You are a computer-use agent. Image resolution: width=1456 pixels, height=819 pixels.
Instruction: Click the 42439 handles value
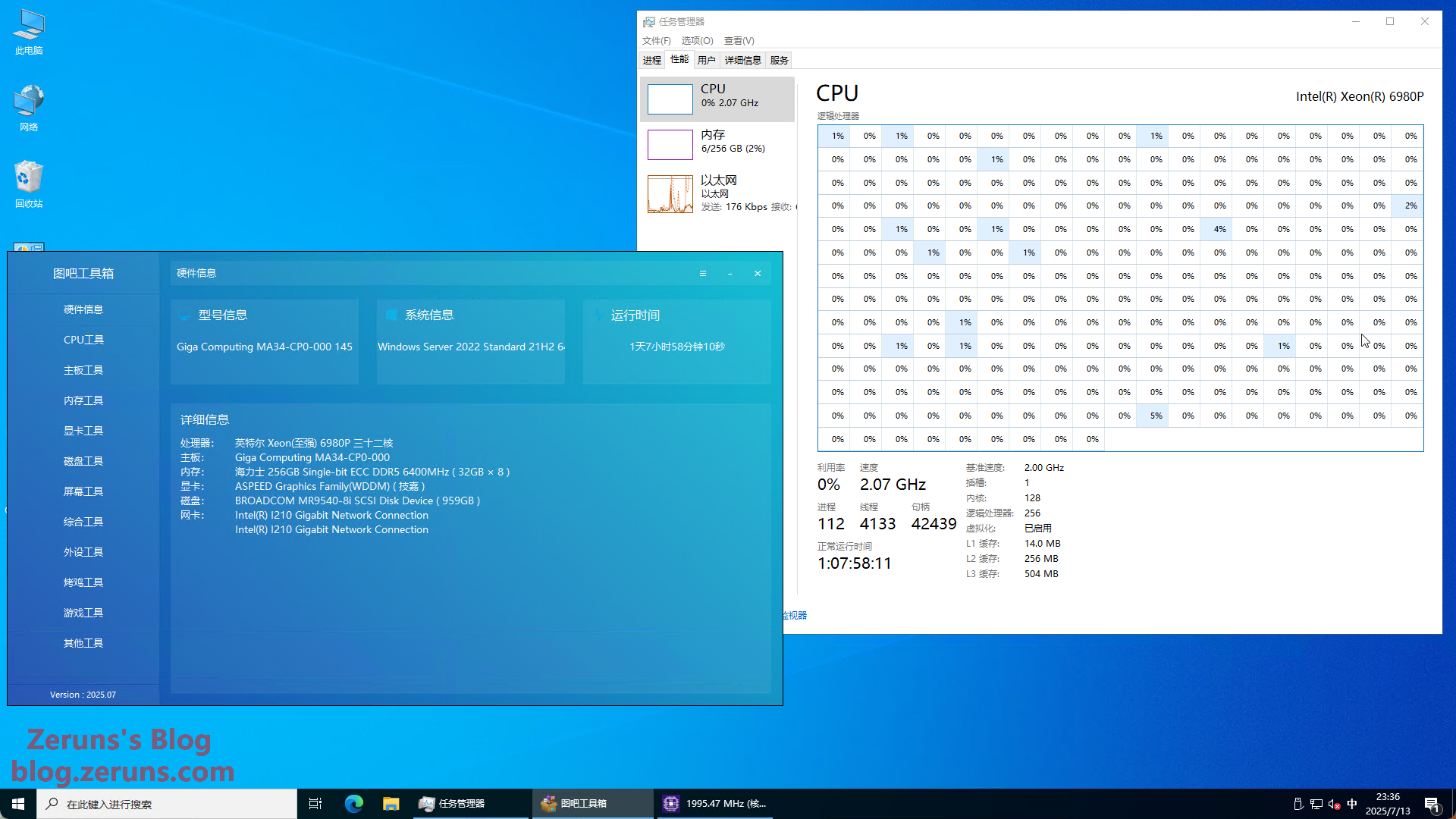[934, 524]
